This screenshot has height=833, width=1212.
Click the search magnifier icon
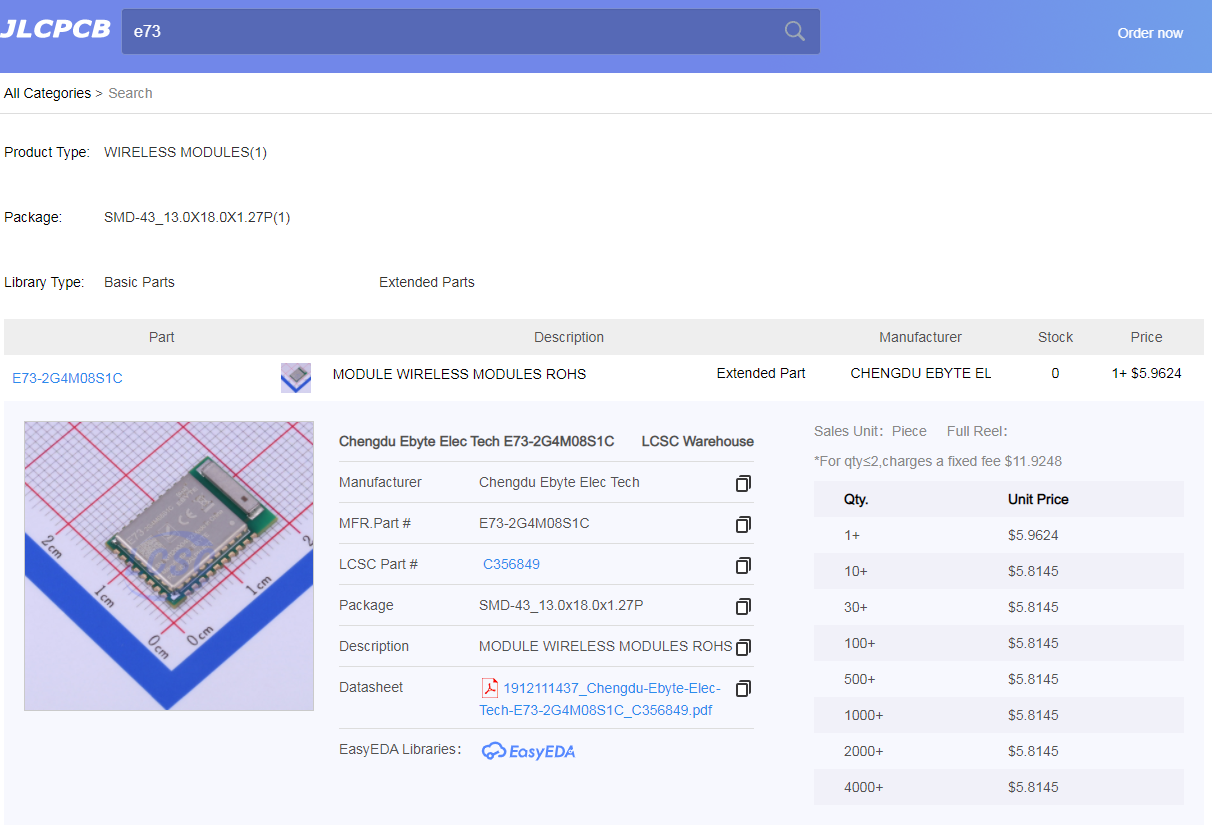(x=794, y=31)
